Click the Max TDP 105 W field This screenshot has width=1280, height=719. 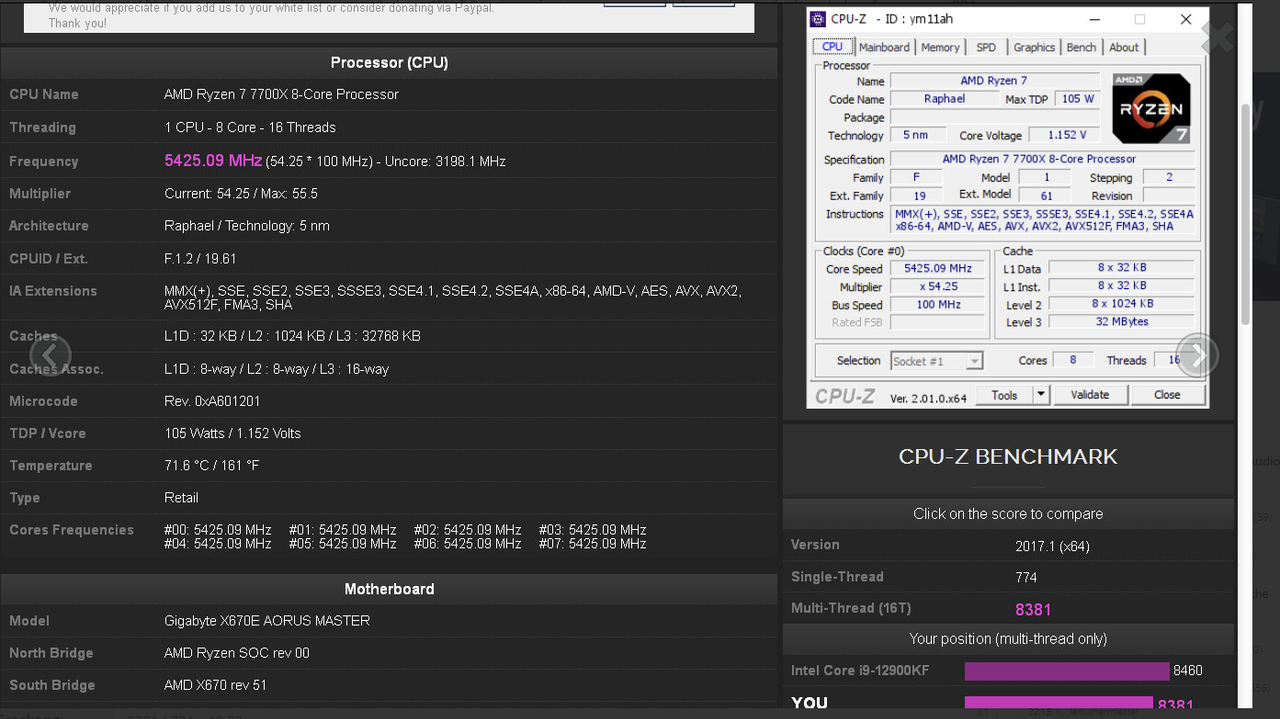pos(1078,99)
